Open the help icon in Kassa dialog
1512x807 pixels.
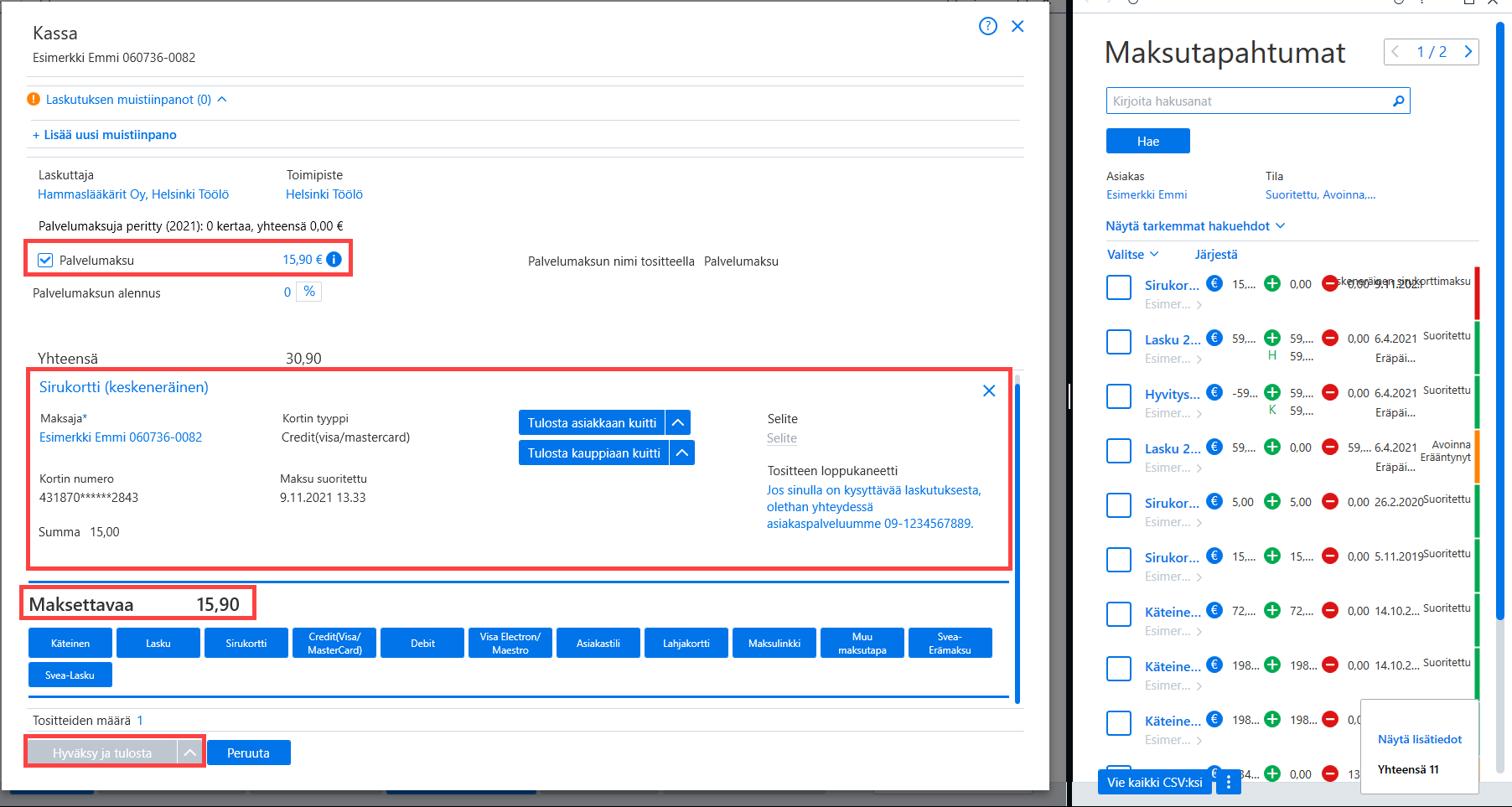(988, 26)
